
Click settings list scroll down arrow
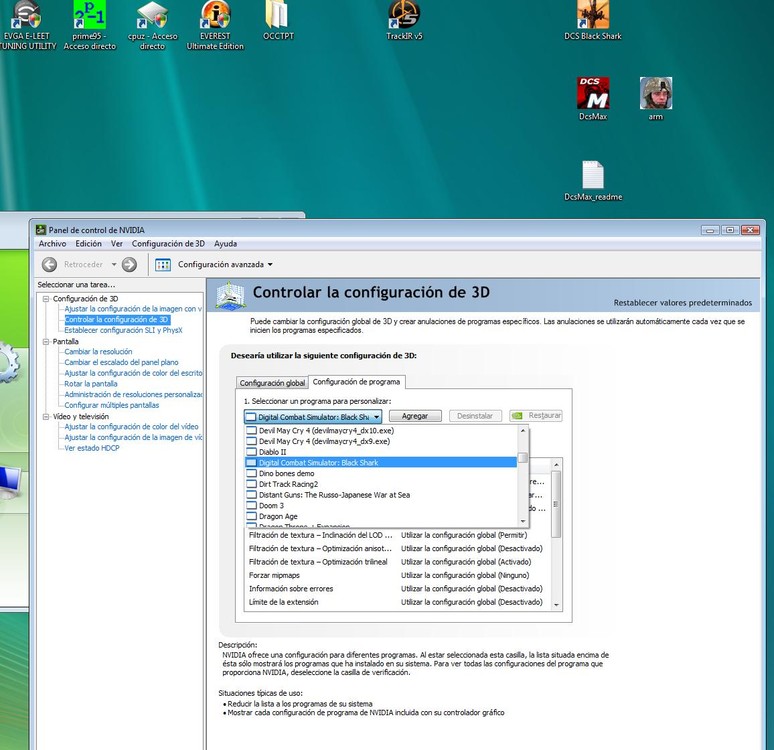click(x=556, y=605)
